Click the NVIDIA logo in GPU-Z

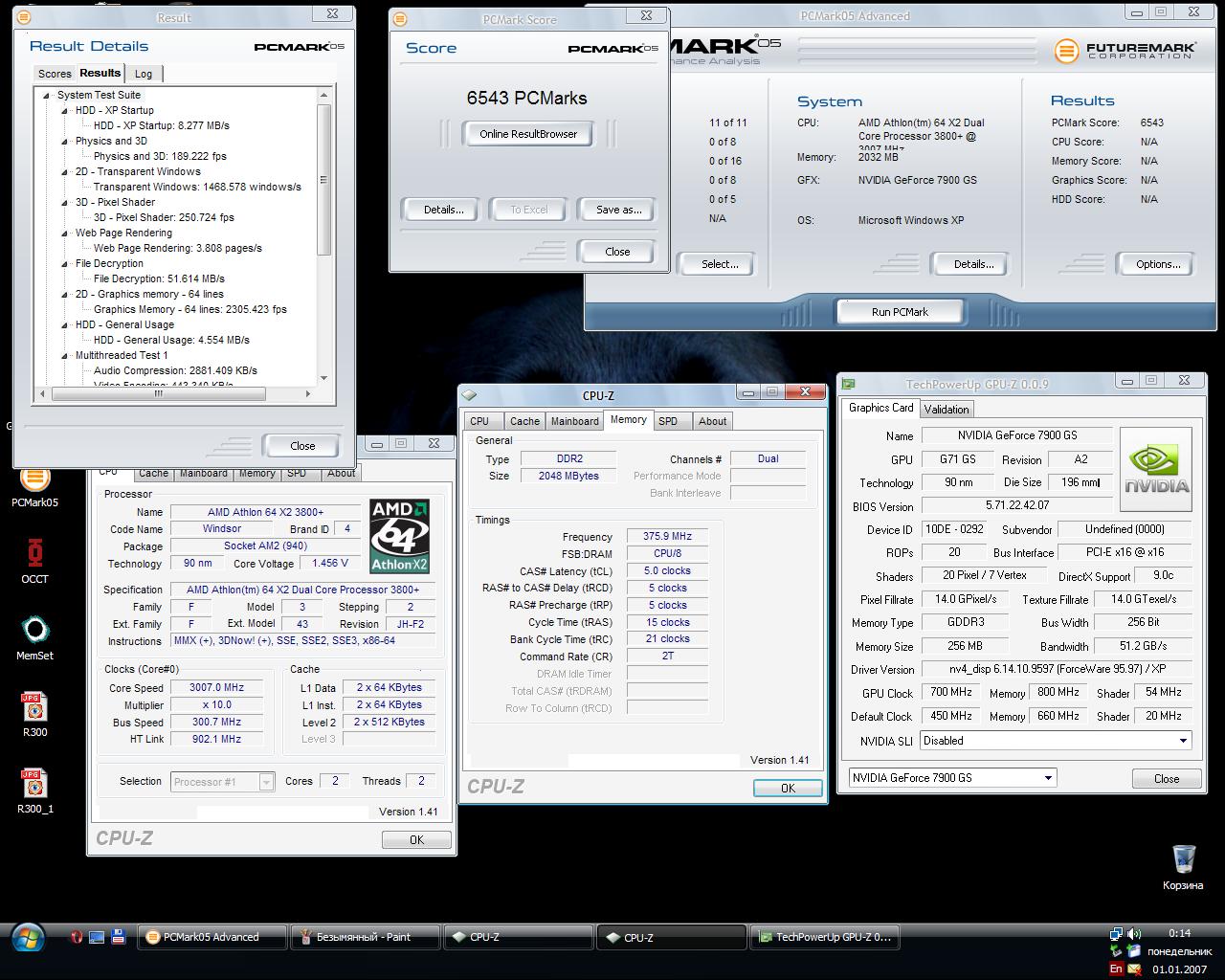tap(1156, 470)
